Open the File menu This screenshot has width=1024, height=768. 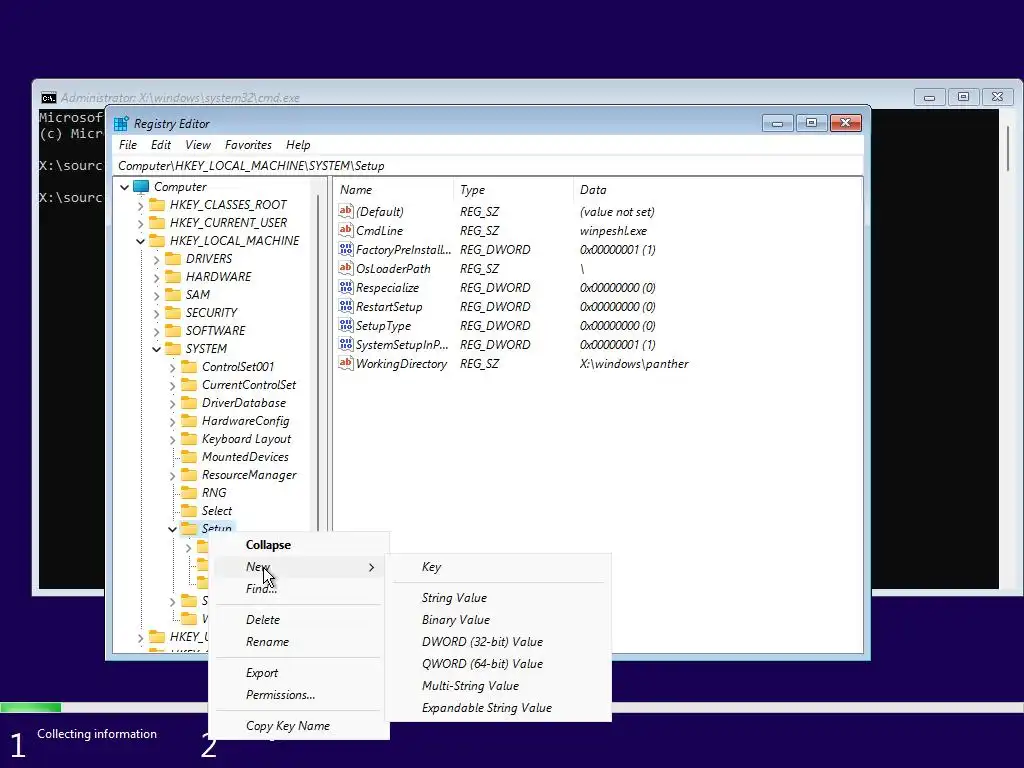click(x=127, y=145)
